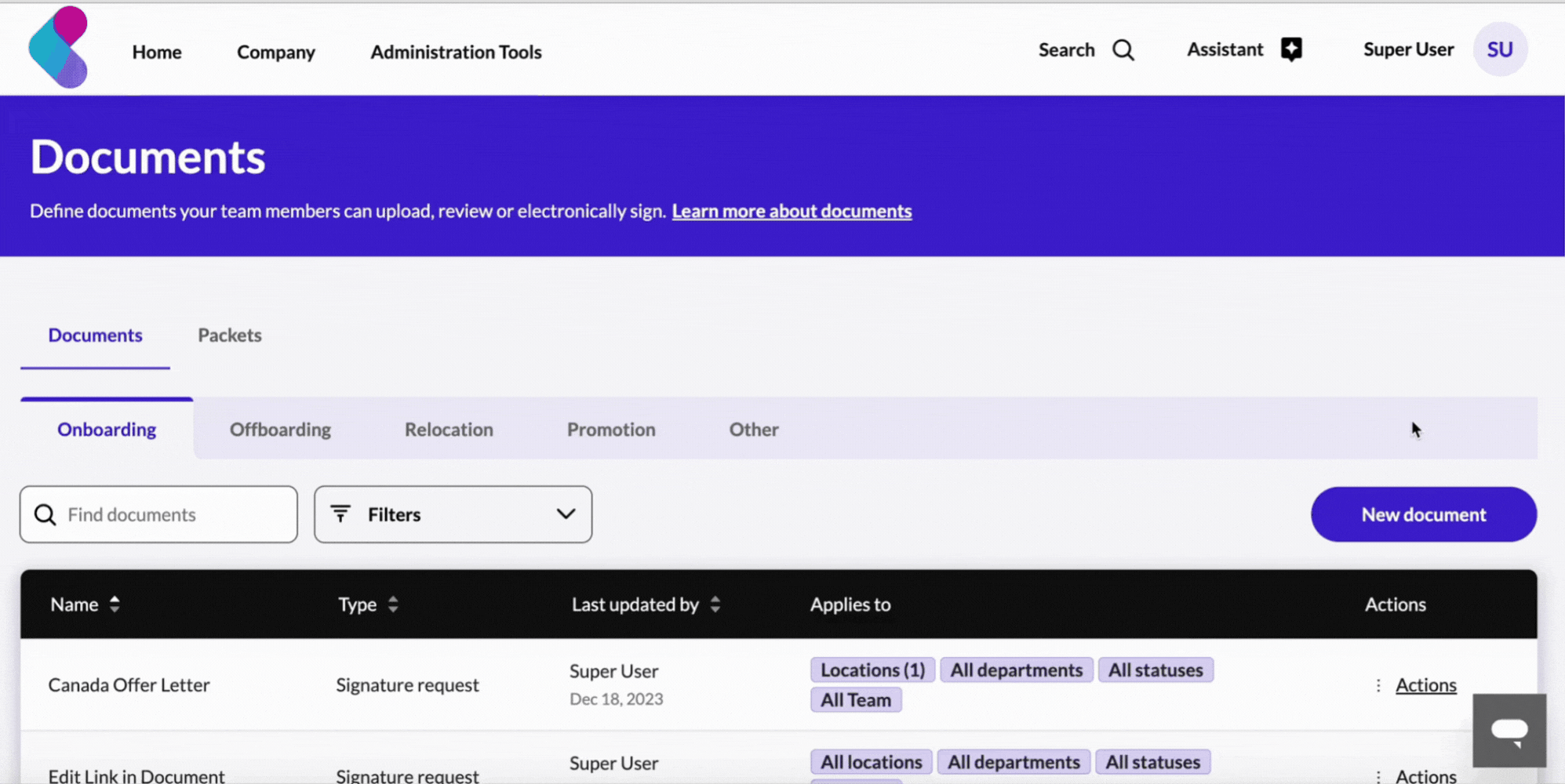Open Actions for Edit Link in Document
This screenshot has height=784, width=1565.
(x=1425, y=775)
